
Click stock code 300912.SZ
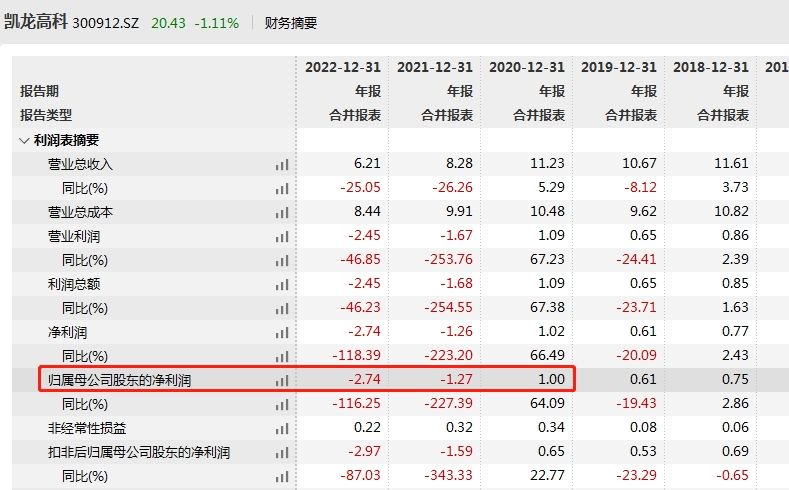pos(106,23)
